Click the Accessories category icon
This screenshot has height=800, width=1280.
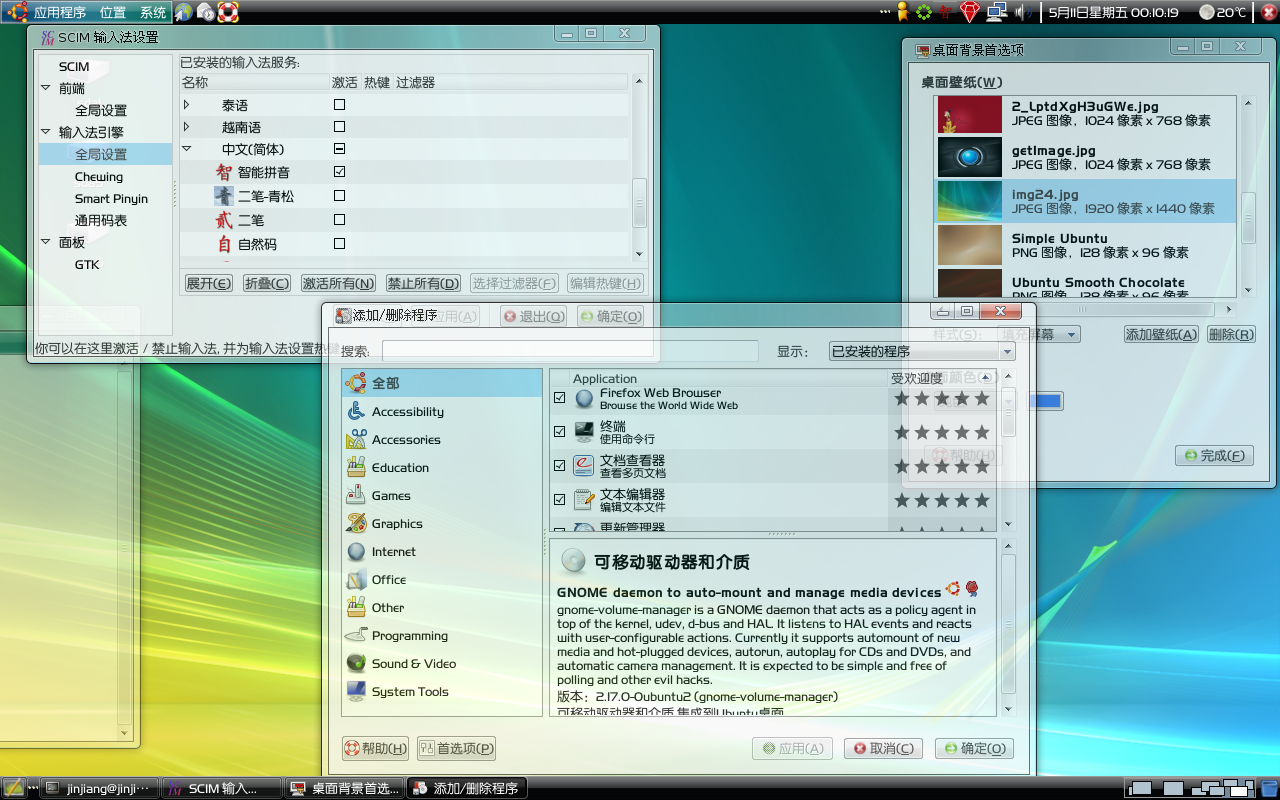point(356,439)
